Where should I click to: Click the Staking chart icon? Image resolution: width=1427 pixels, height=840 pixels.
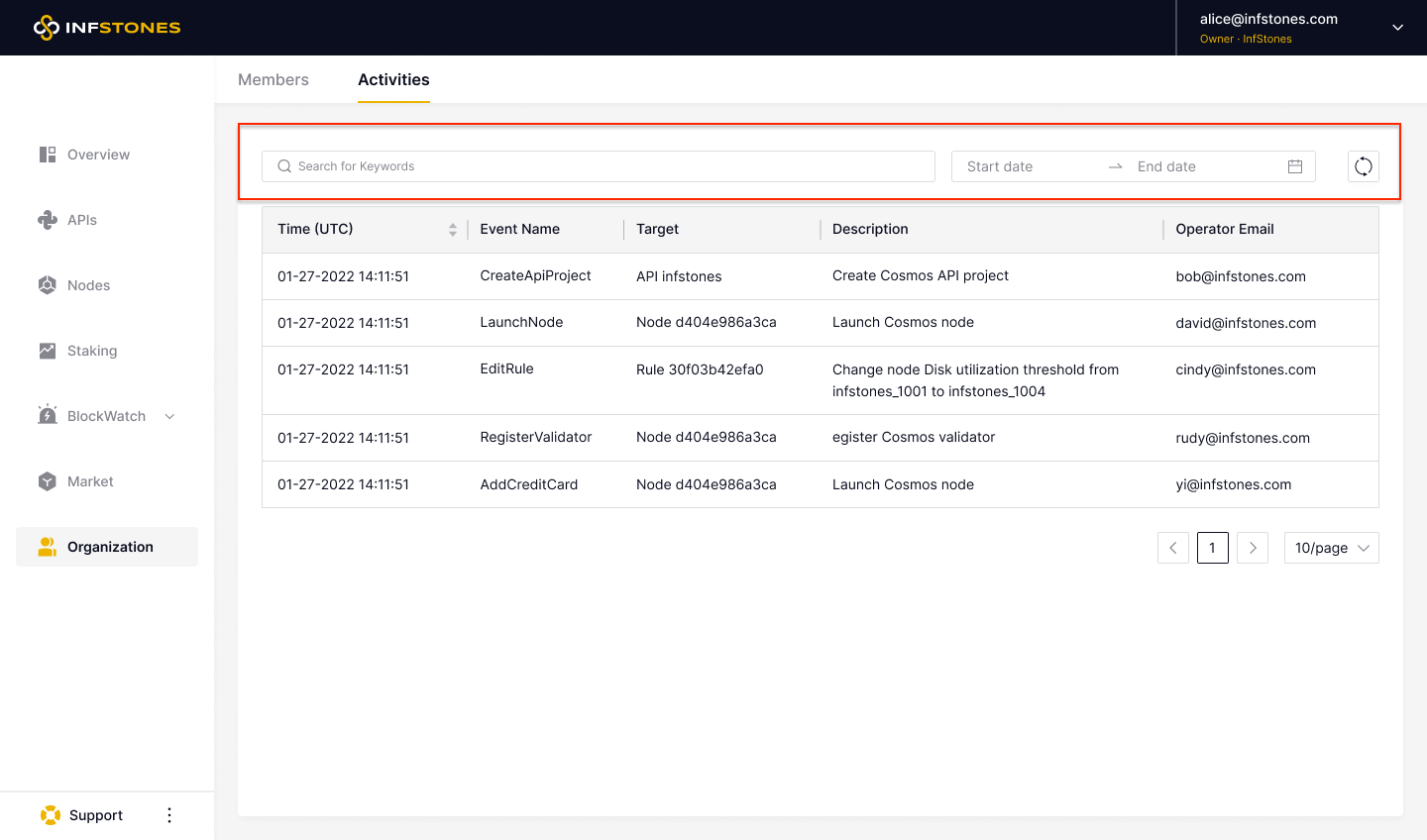(x=48, y=351)
